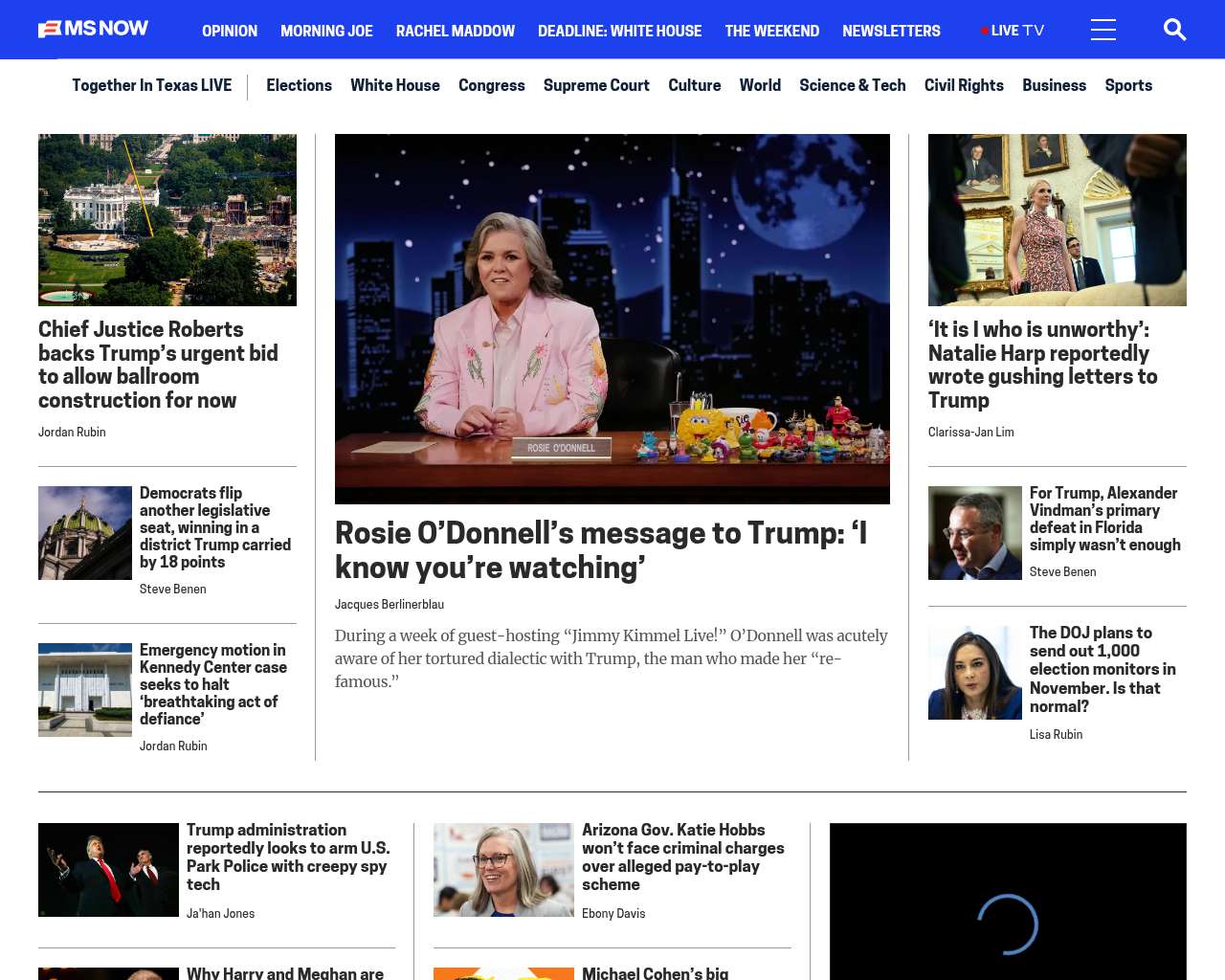Open the Trump on stage thumbnail

point(108,870)
